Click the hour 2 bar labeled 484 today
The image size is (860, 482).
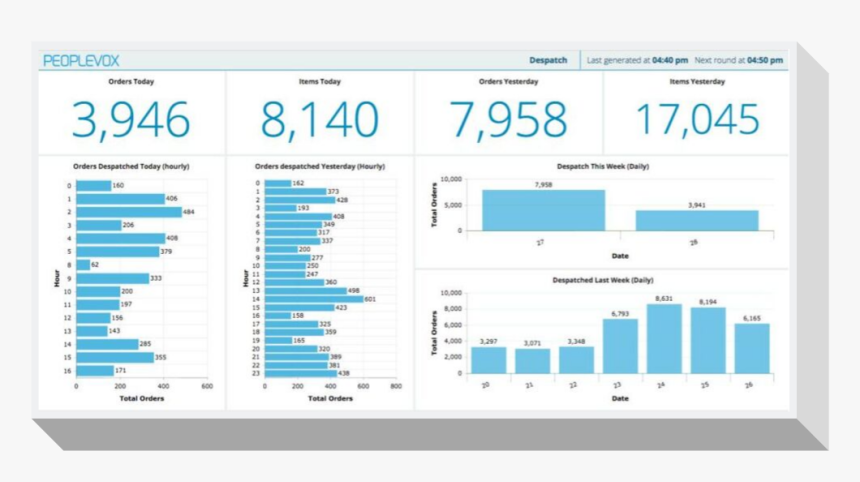pos(129,212)
